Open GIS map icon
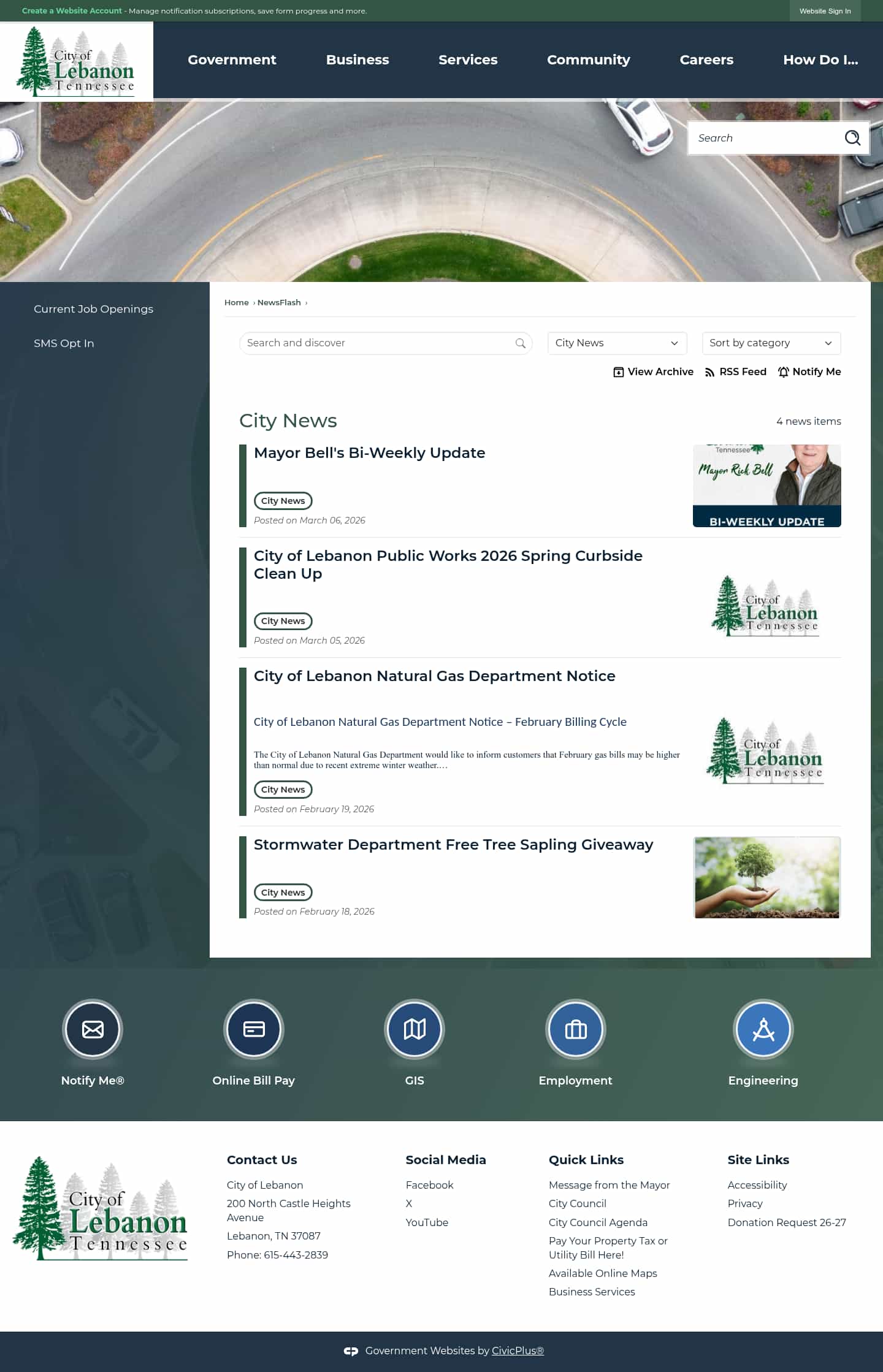 pos(415,1029)
